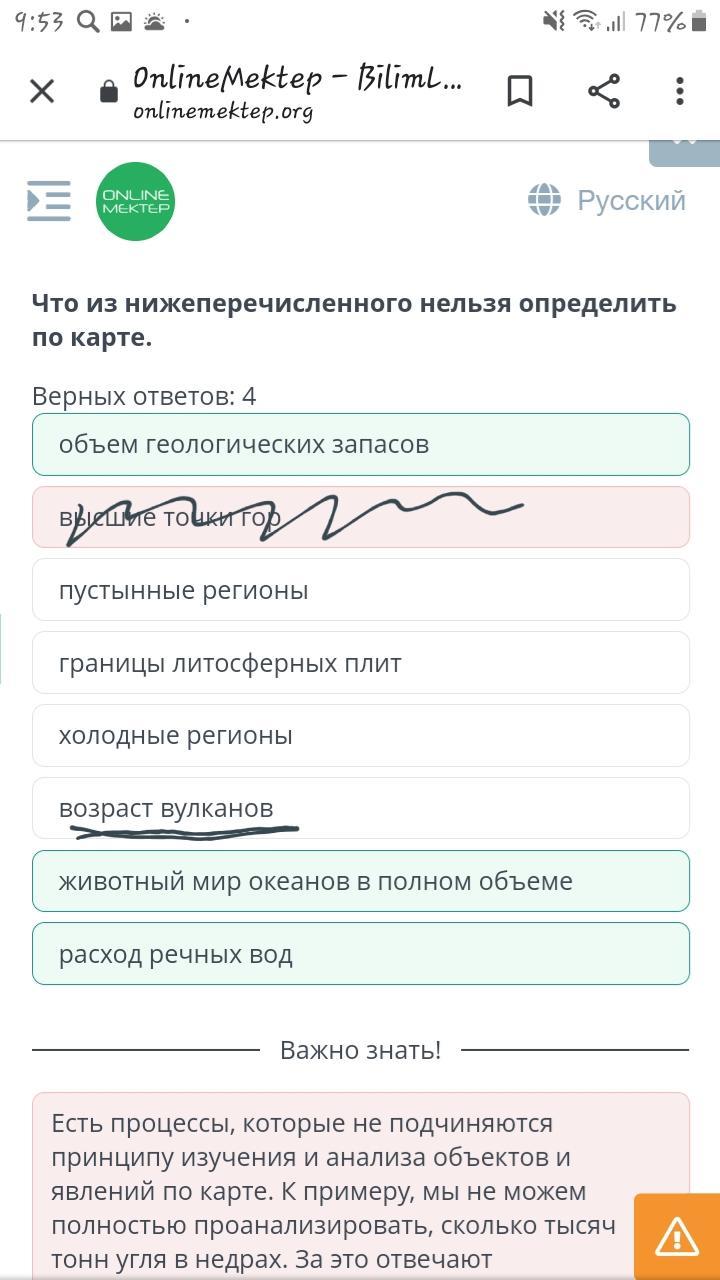
Task: Toggle животный мир океанов в полном объеме
Action: click(x=361, y=881)
